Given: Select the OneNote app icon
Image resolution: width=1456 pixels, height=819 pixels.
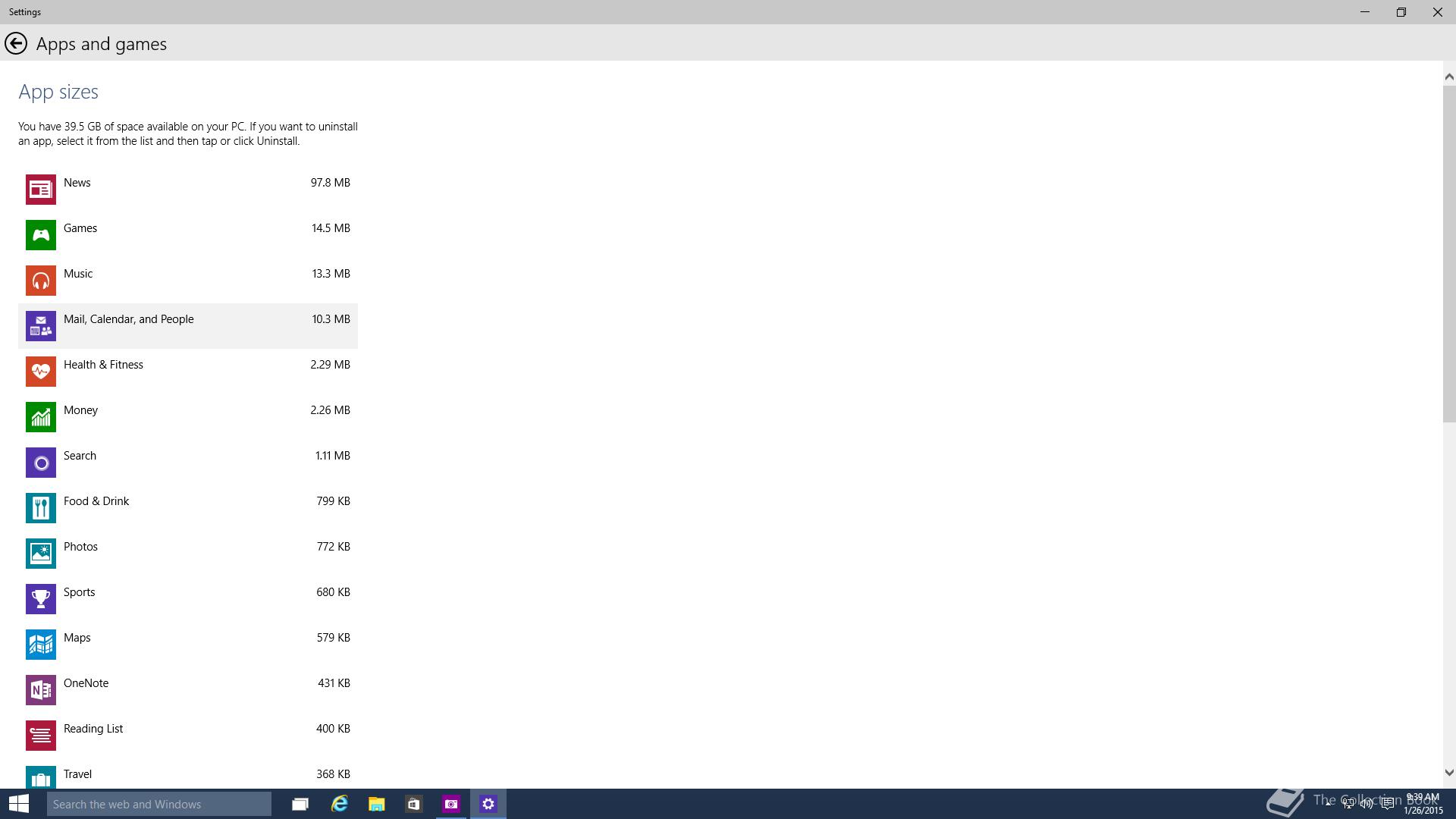Looking at the screenshot, I should pos(41,690).
